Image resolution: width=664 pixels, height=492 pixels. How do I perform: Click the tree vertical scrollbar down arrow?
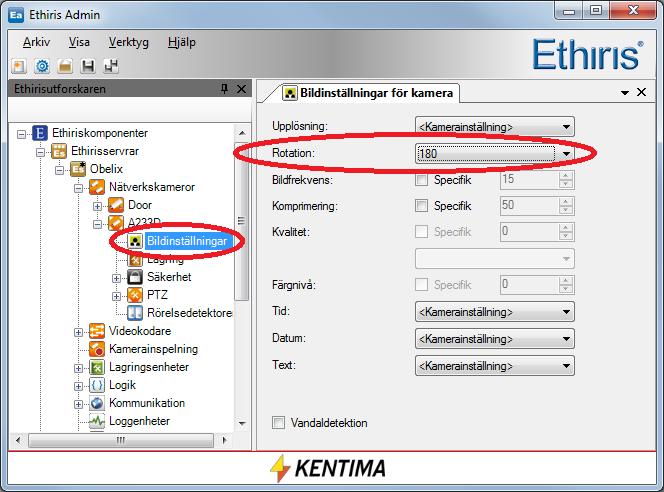coord(242,423)
